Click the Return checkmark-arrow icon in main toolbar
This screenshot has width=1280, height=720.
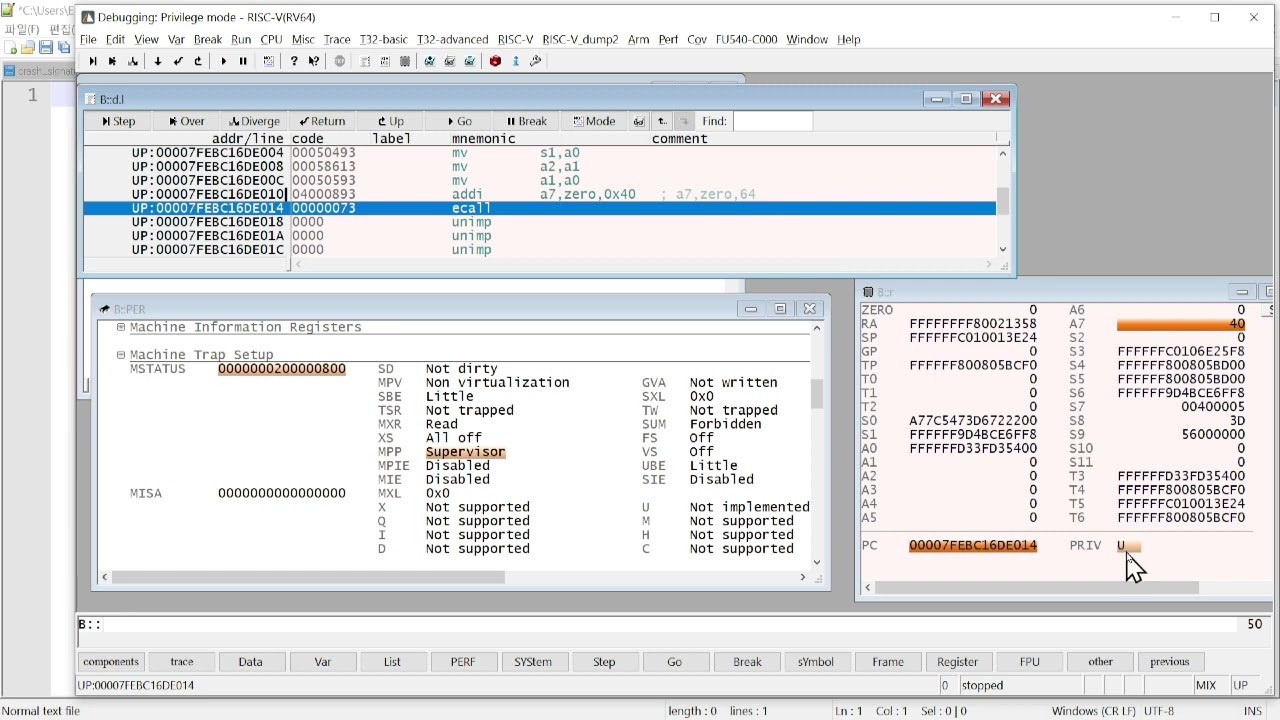coord(178,61)
